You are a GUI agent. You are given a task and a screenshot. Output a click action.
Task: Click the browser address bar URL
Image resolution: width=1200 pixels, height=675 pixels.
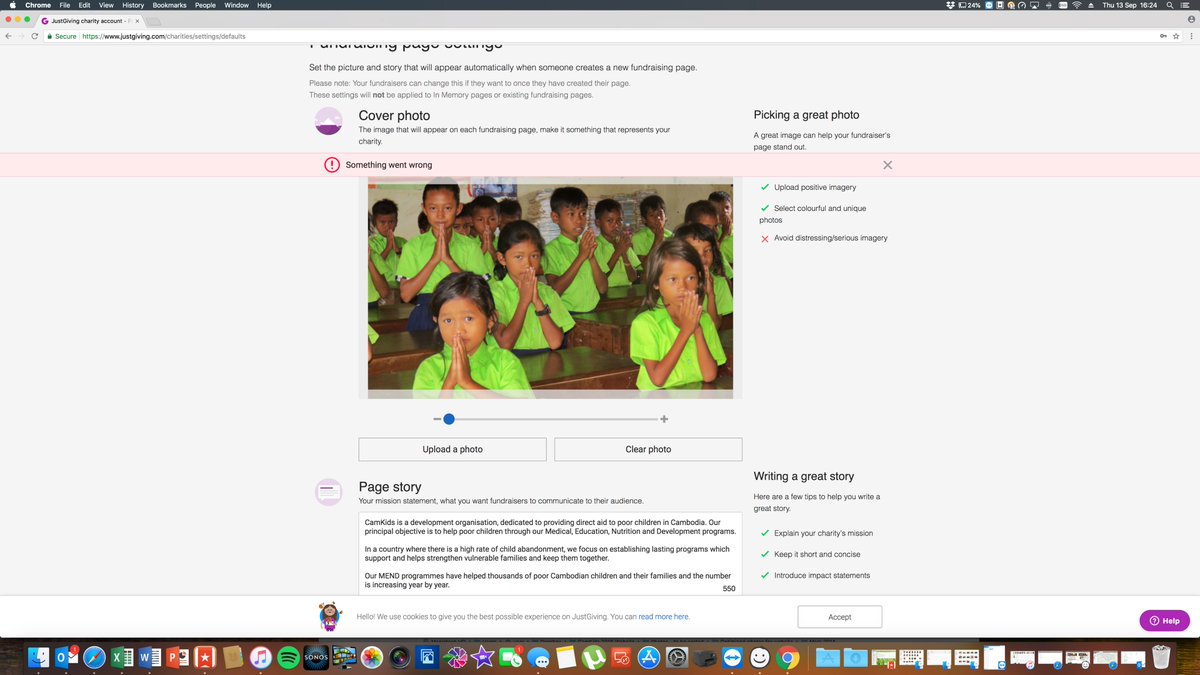pyautogui.click(x=164, y=36)
